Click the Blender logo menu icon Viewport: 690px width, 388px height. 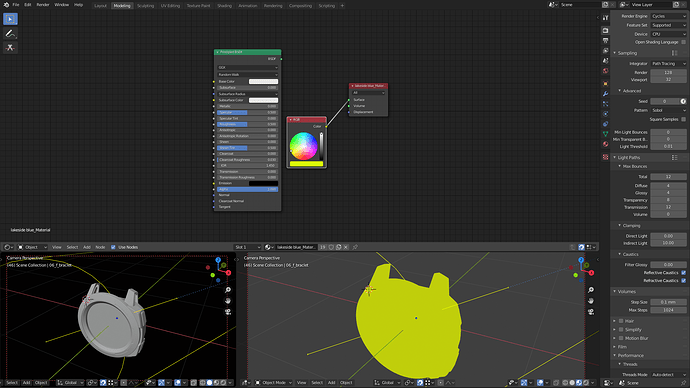[x=6, y=5]
